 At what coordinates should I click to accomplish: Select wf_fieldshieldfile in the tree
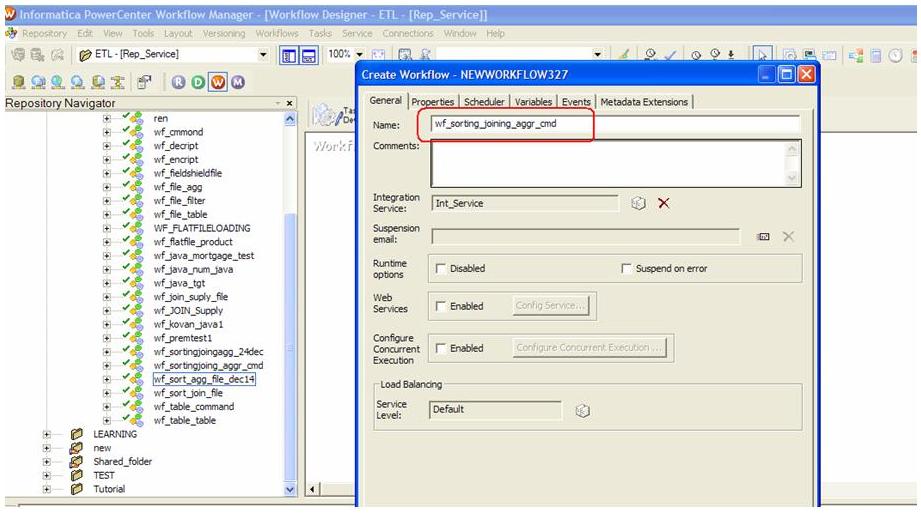187,173
